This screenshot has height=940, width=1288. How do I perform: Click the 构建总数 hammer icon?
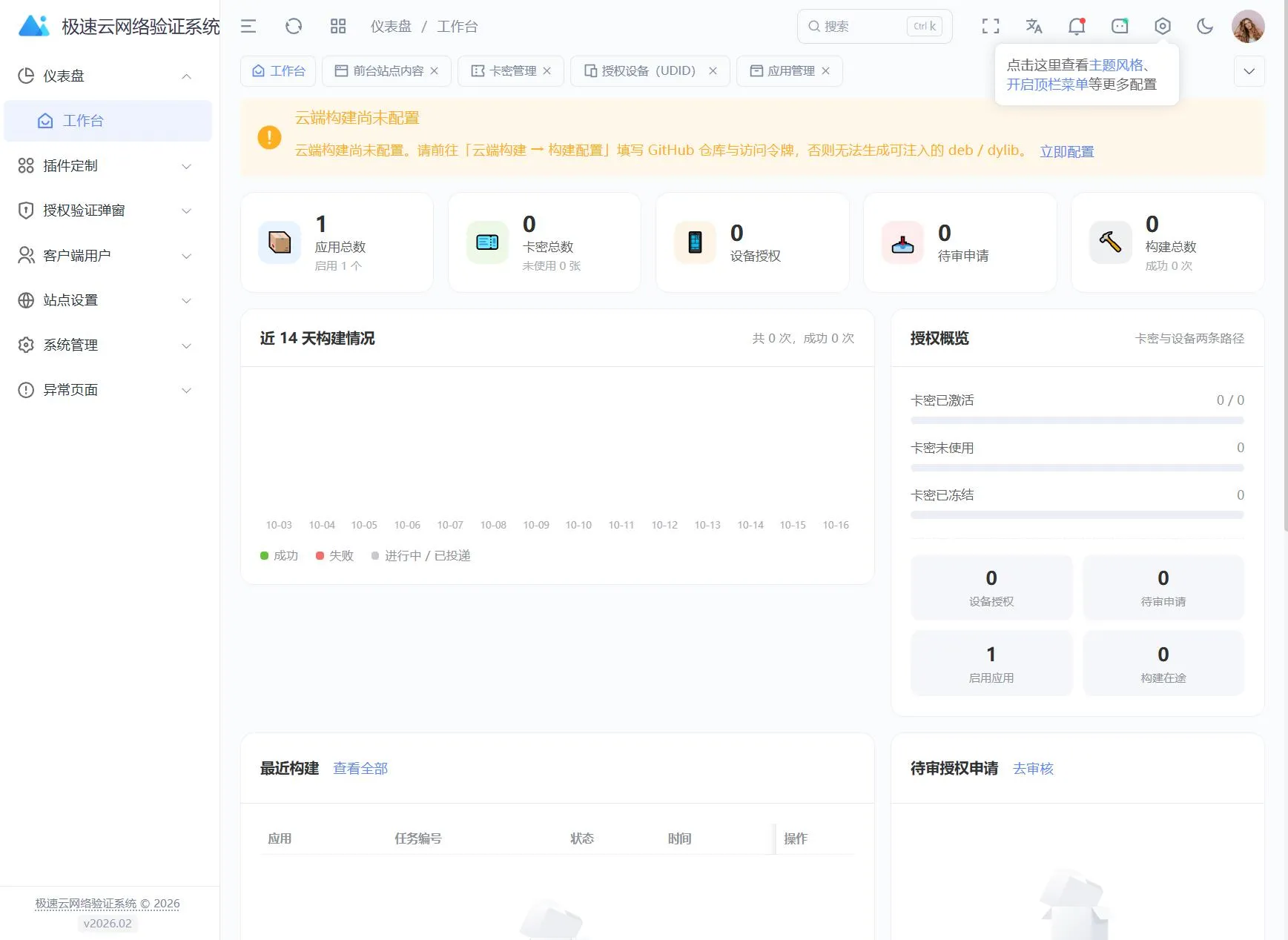tap(1110, 242)
